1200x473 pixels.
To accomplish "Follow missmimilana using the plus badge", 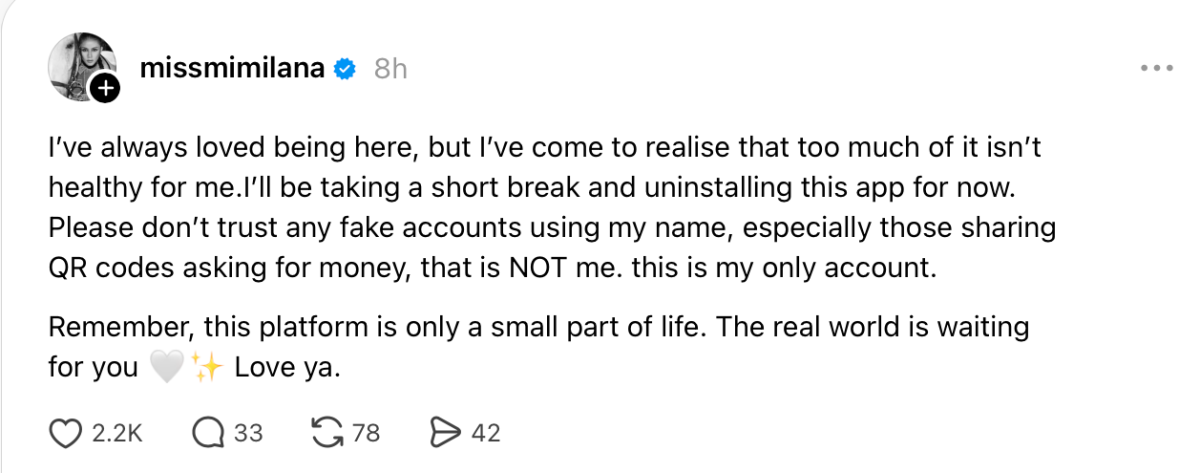I will click(x=104, y=90).
